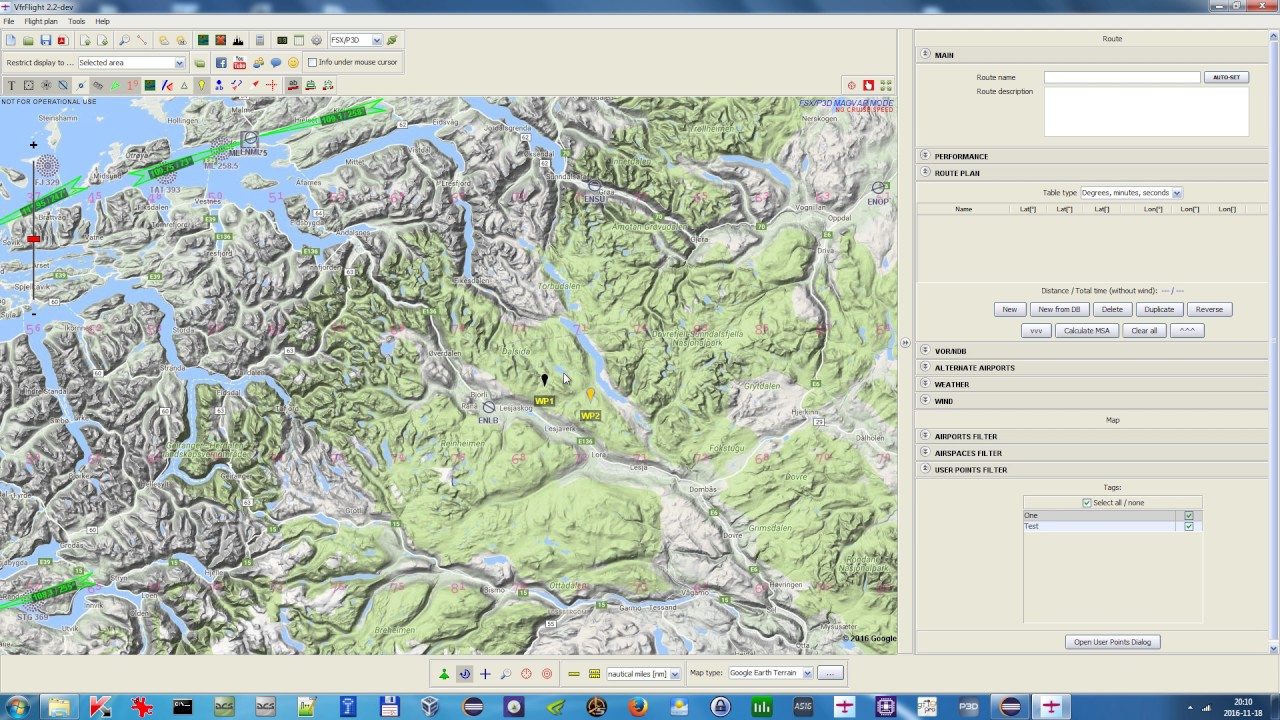Click the magnifier zoom icon in the bottom toolbar
The width and height of the screenshot is (1280, 720).
[506, 674]
